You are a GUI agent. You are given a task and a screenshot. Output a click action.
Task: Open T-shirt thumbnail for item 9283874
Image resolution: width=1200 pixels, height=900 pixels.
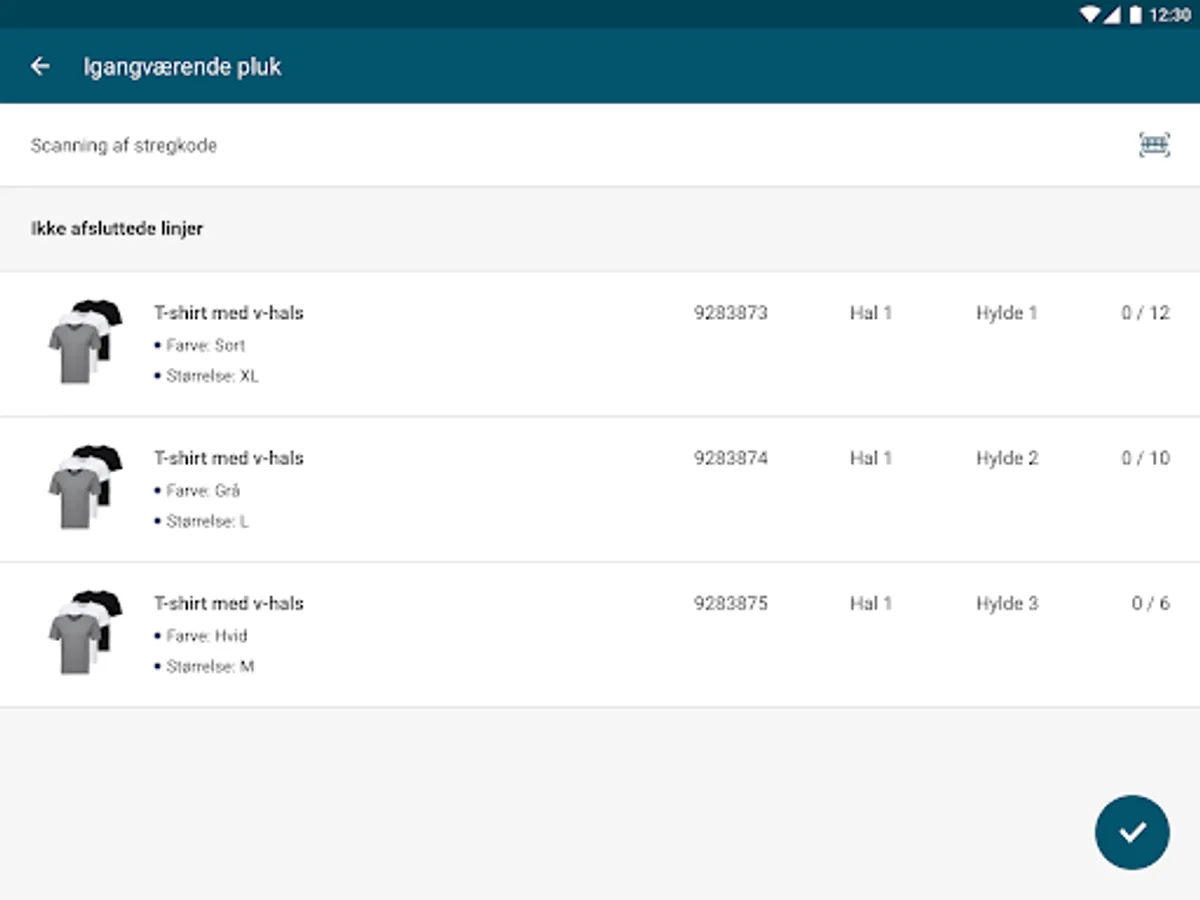(85, 486)
